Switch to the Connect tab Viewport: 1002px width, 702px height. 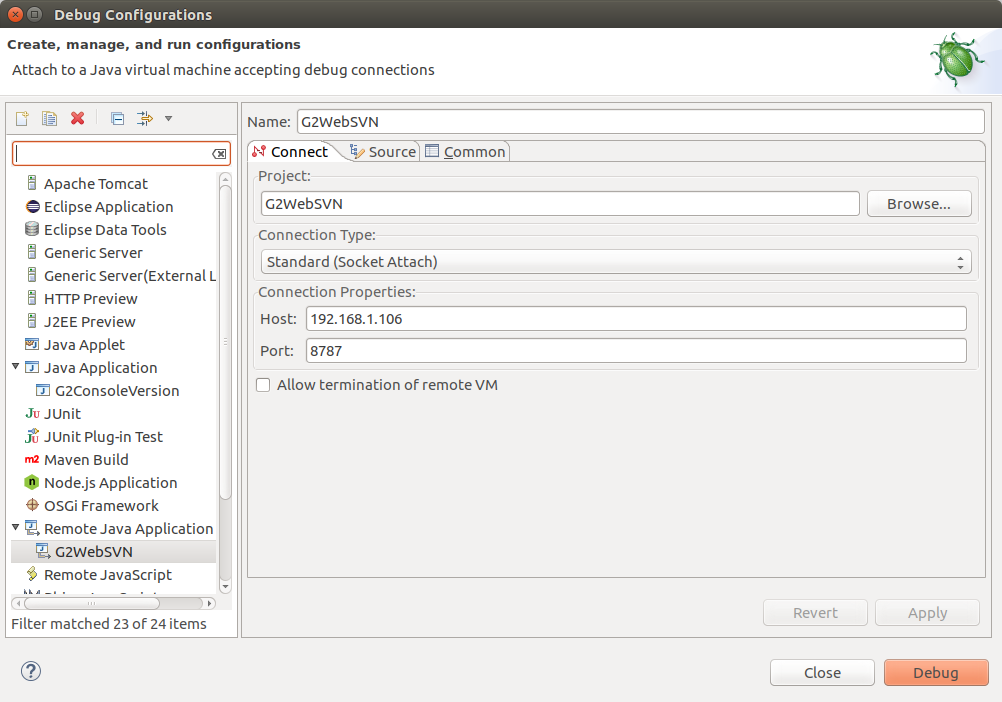(291, 151)
